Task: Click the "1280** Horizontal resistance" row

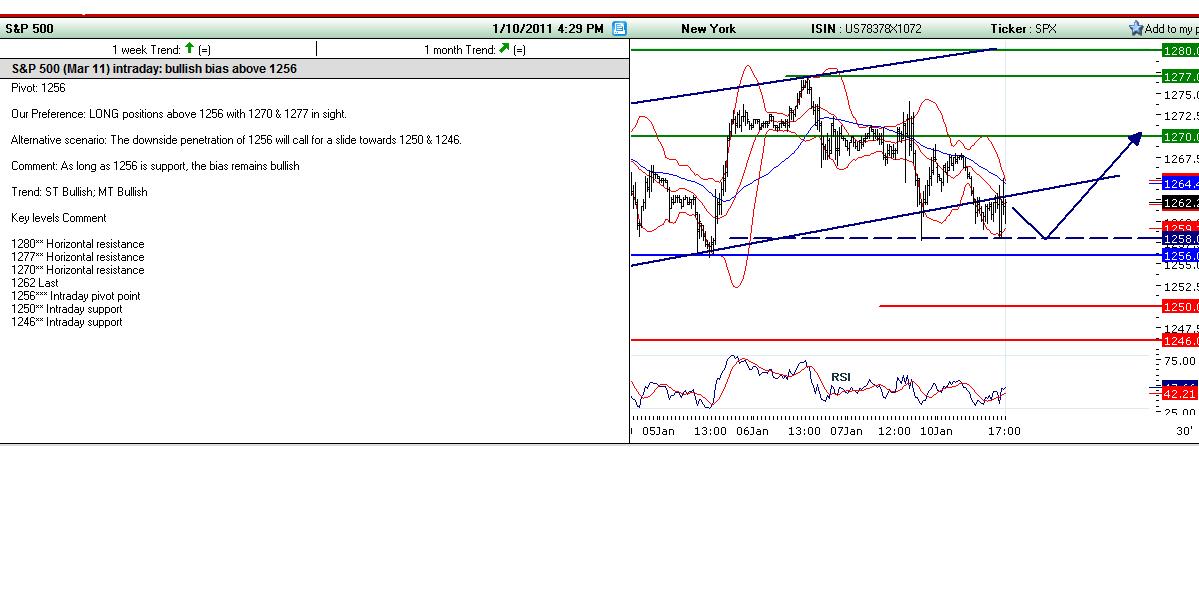Action: (77, 245)
